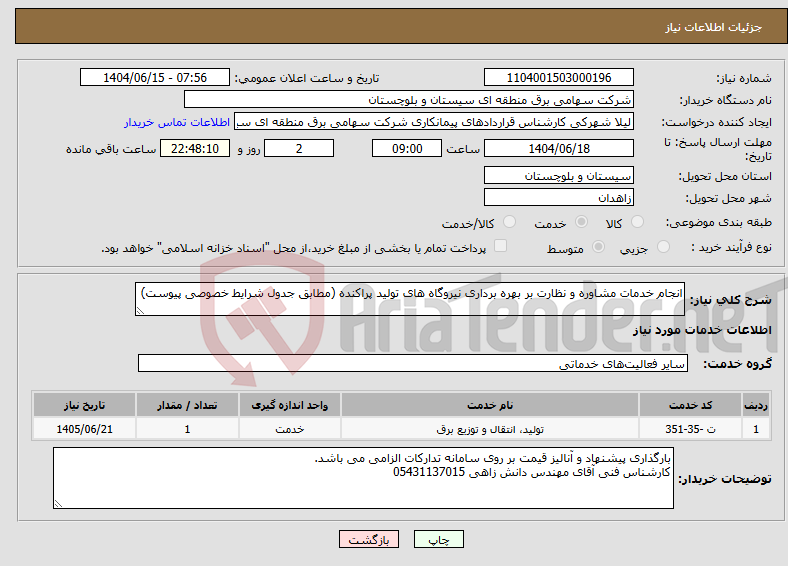The image size is (788, 566).
Task: Click the deadline hour field 09:00
Action: pyautogui.click(x=407, y=148)
